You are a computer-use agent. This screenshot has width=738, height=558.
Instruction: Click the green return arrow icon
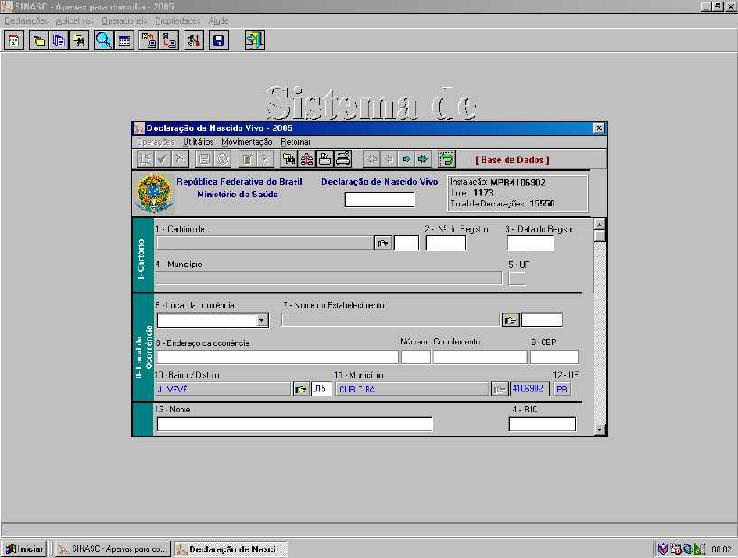click(446, 159)
